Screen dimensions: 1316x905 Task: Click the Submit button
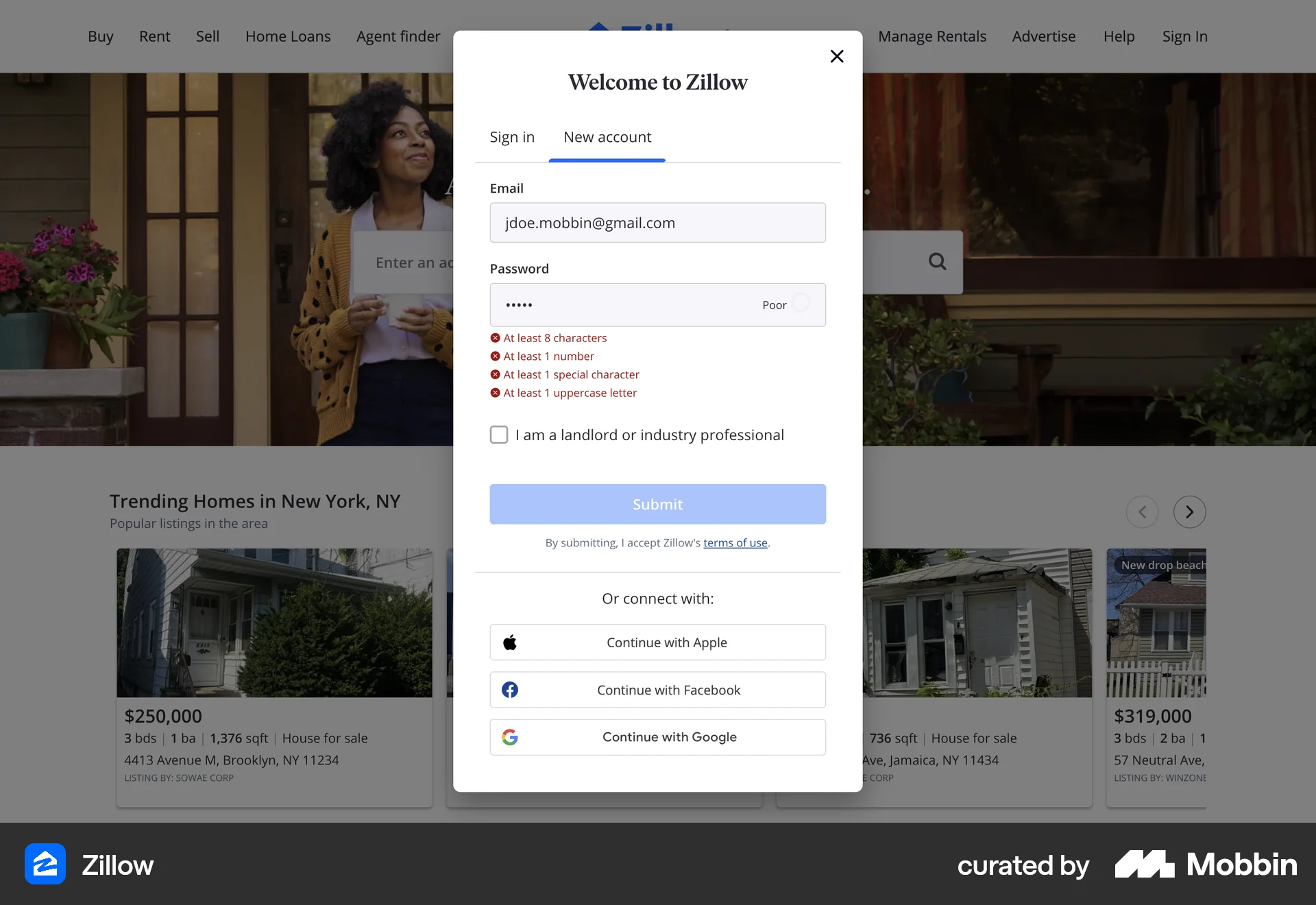(x=657, y=504)
